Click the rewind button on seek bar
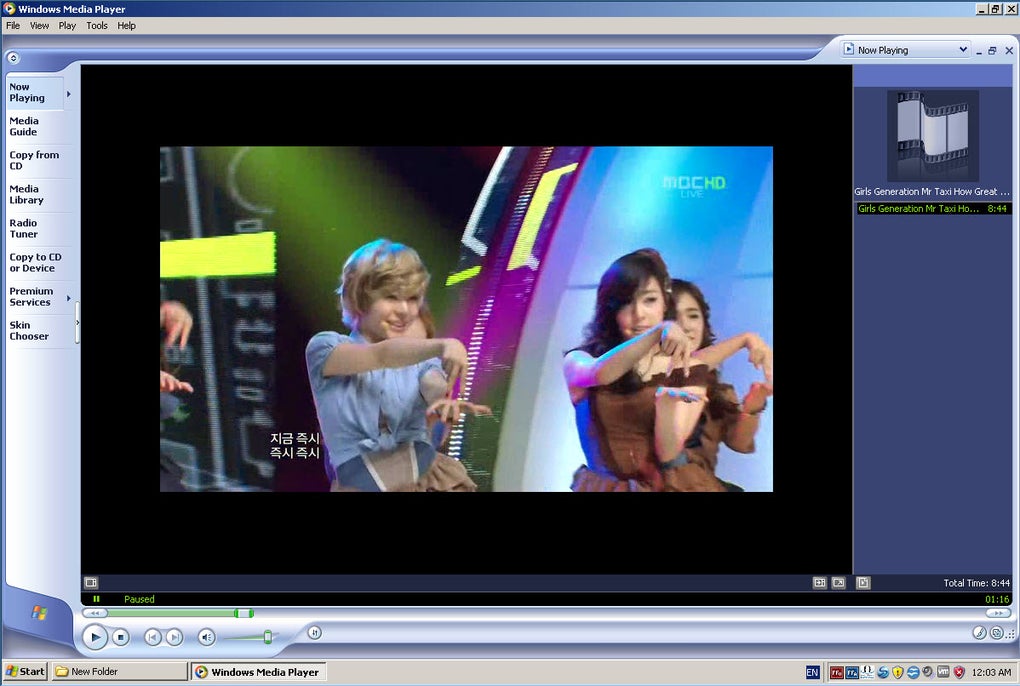1020x686 pixels. coord(95,613)
